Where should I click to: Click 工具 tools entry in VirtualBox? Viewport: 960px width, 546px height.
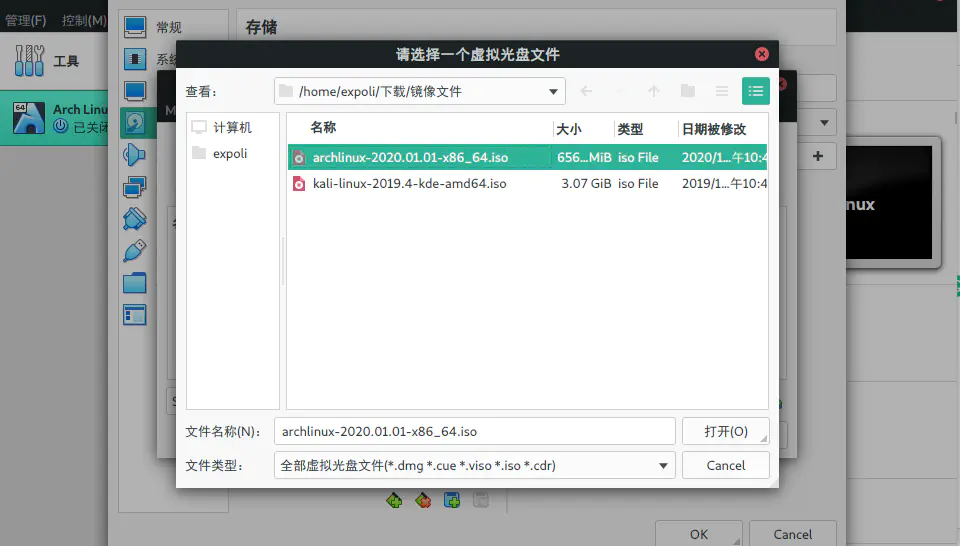point(54,61)
